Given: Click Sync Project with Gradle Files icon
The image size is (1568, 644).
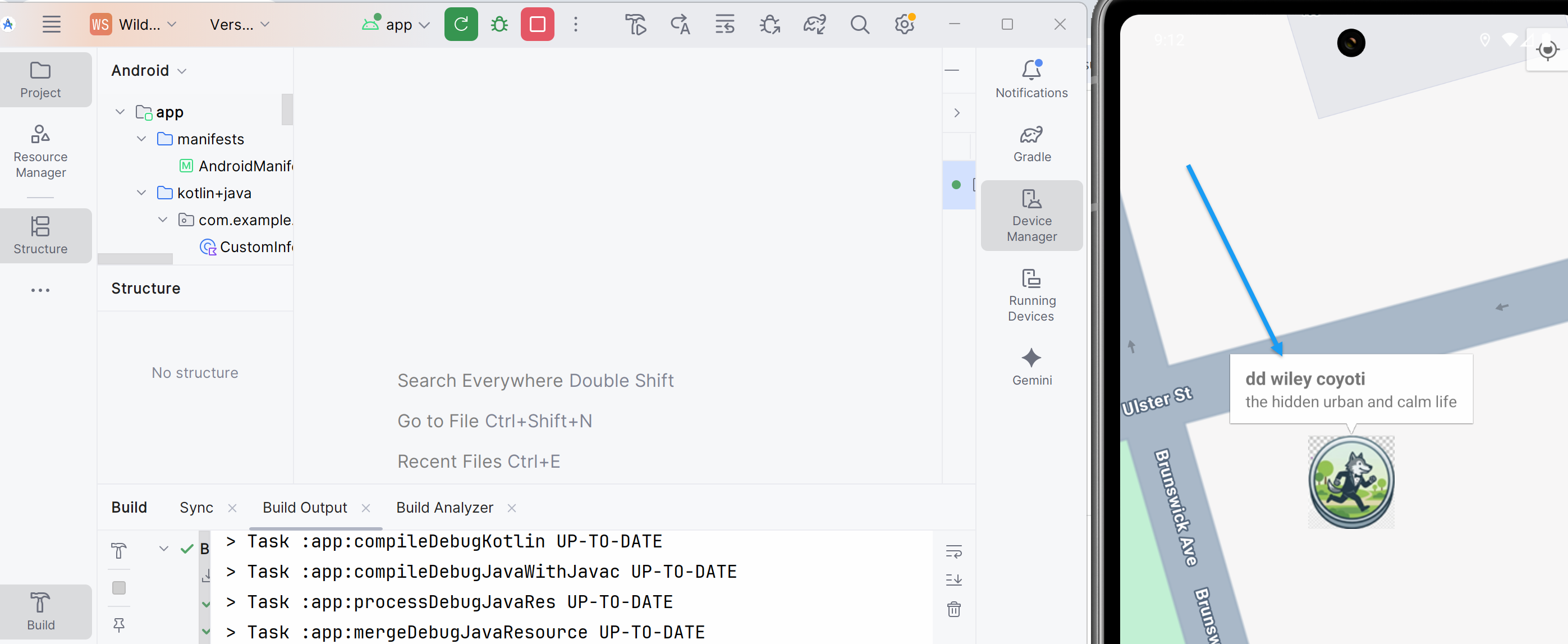Looking at the screenshot, I should click(x=814, y=24).
